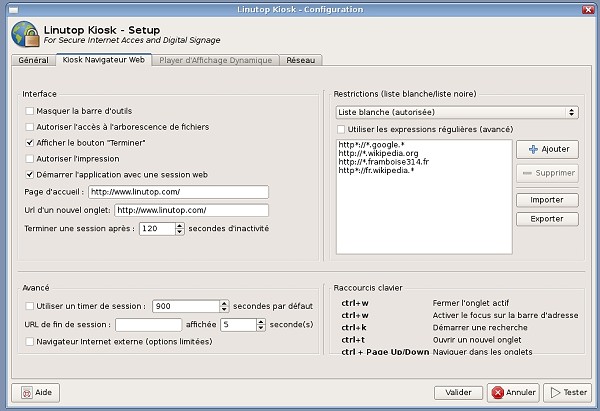The height and width of the screenshot is (411, 600).
Task: Decrease session inactivity seconds with down arrow
Action: pyautogui.click(x=179, y=232)
